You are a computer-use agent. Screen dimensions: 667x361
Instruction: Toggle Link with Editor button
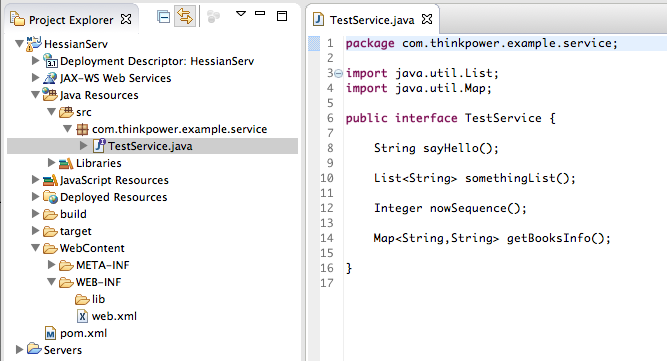(x=185, y=17)
